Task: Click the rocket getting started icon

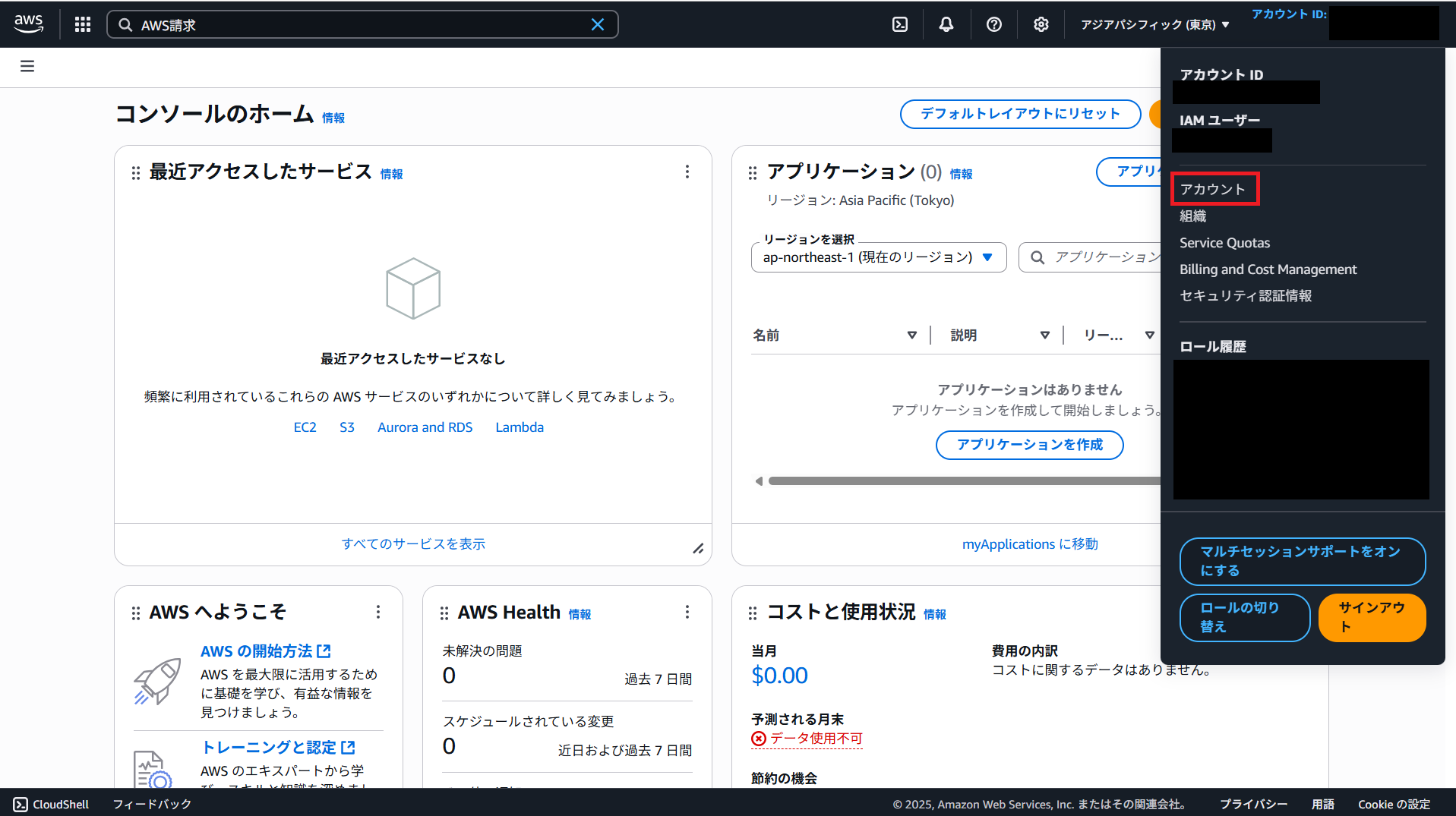Action: pyautogui.click(x=158, y=681)
